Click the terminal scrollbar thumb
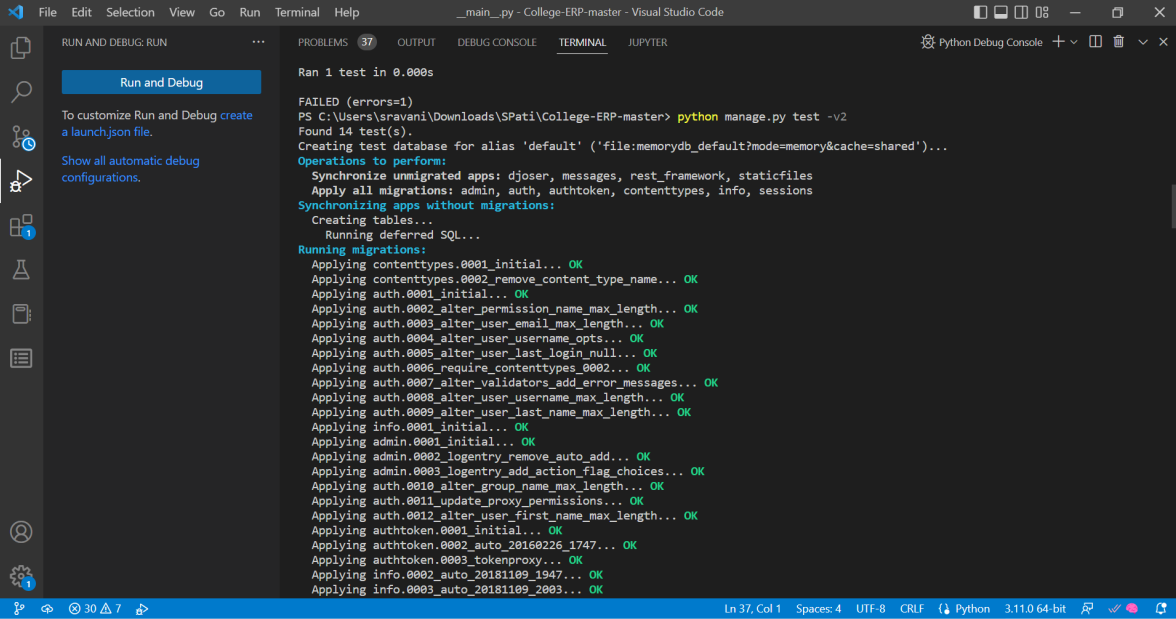This screenshot has height=619, width=1176. click(1172, 206)
